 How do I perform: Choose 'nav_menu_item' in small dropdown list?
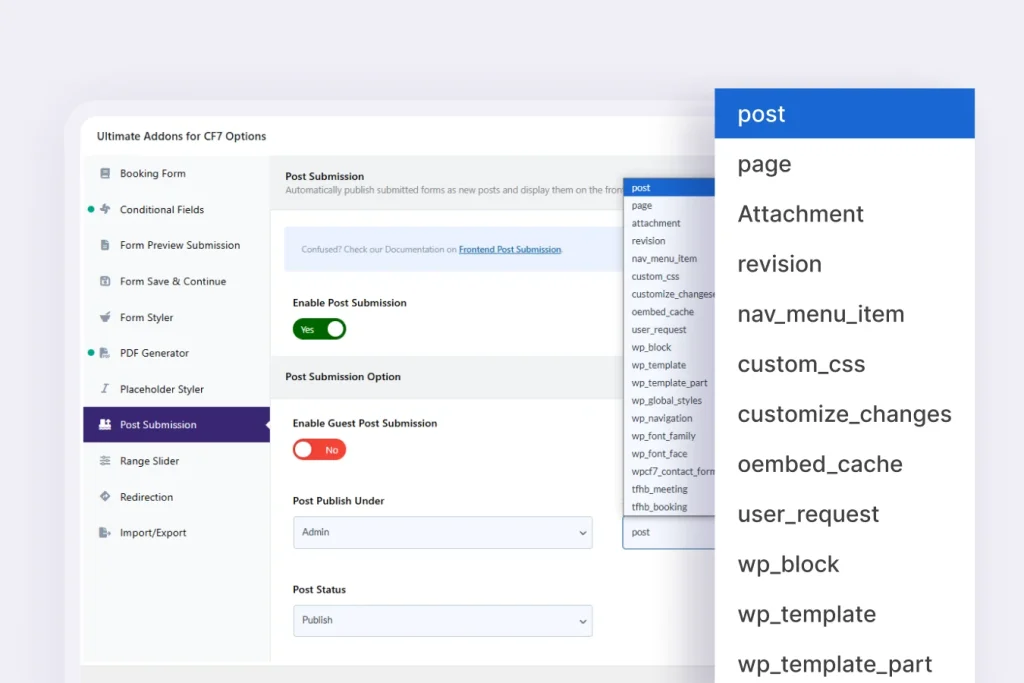click(669, 258)
